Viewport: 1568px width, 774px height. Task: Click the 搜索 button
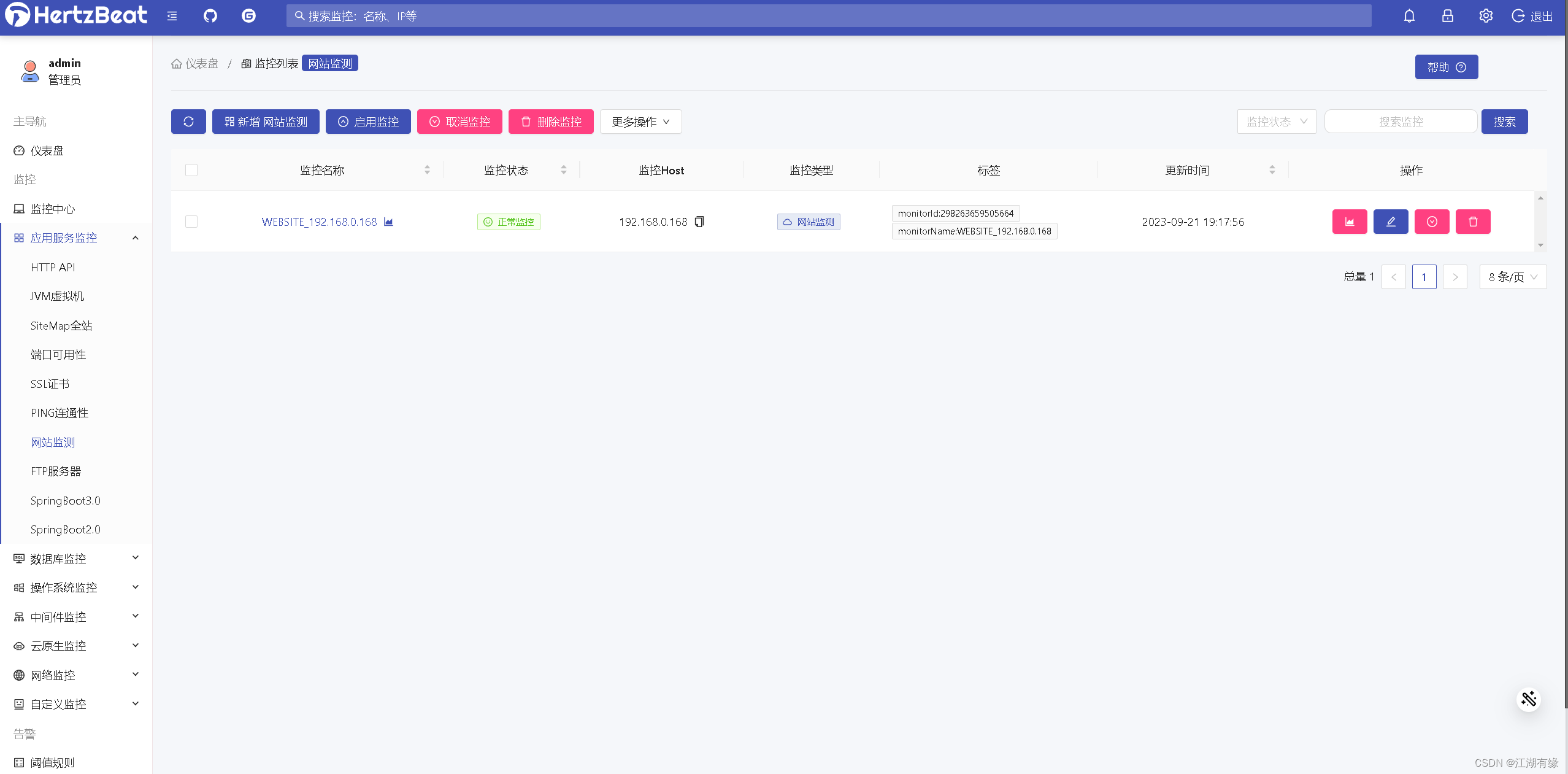coord(1504,122)
